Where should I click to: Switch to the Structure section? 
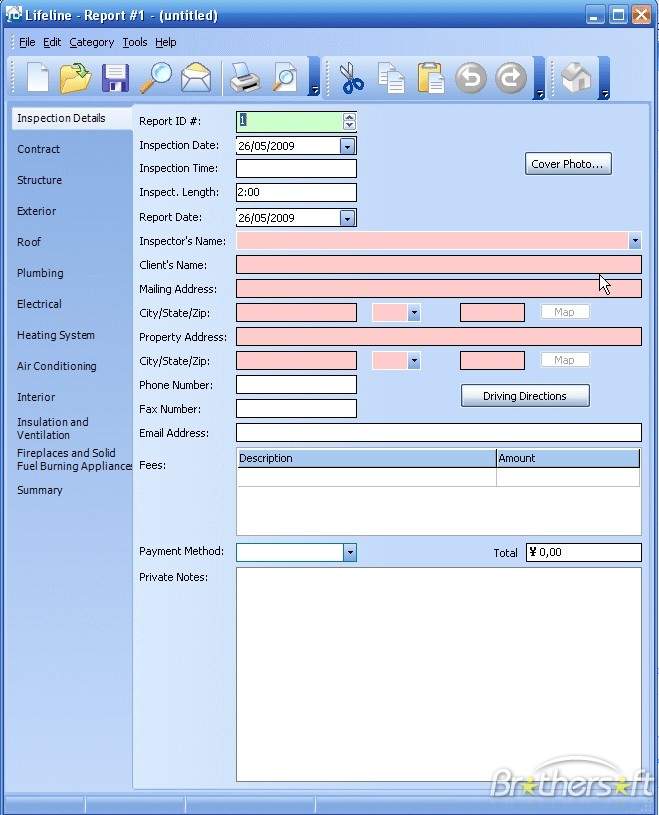click(39, 180)
